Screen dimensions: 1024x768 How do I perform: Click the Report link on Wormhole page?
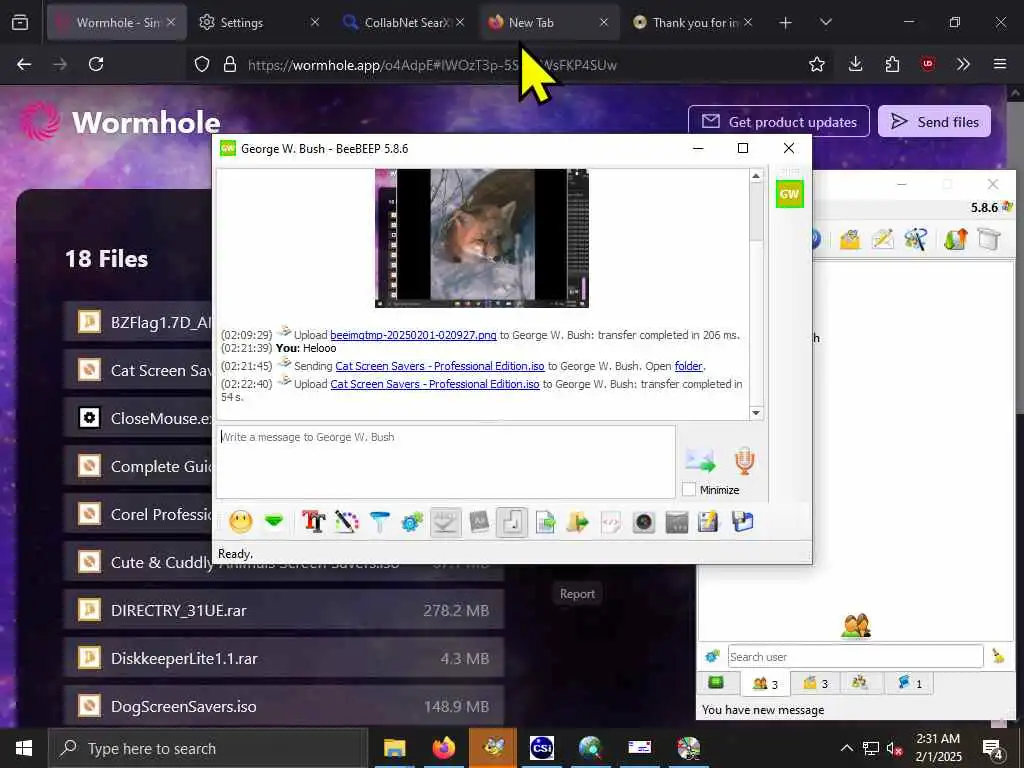[577, 594]
